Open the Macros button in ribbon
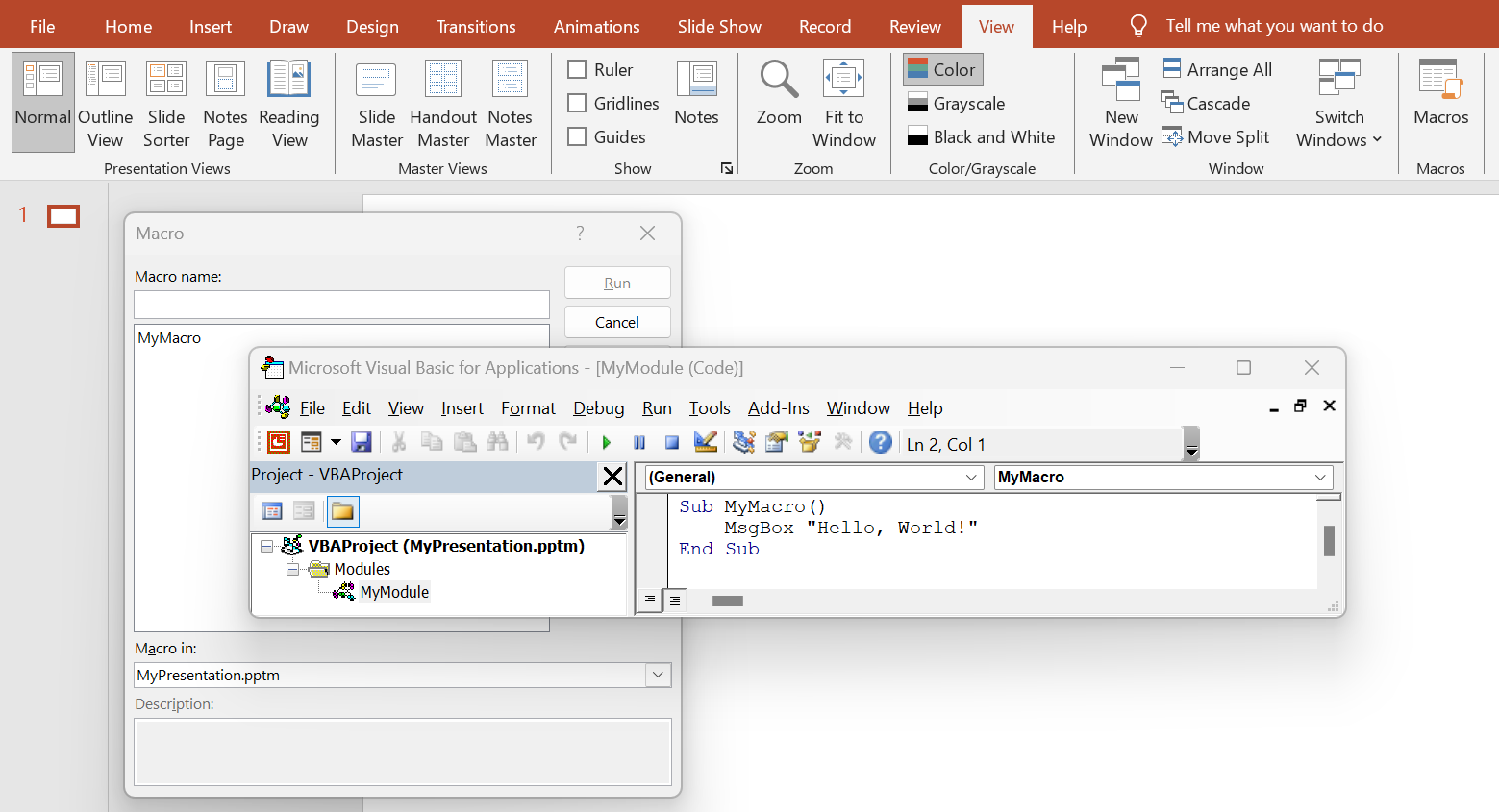 point(1440,92)
